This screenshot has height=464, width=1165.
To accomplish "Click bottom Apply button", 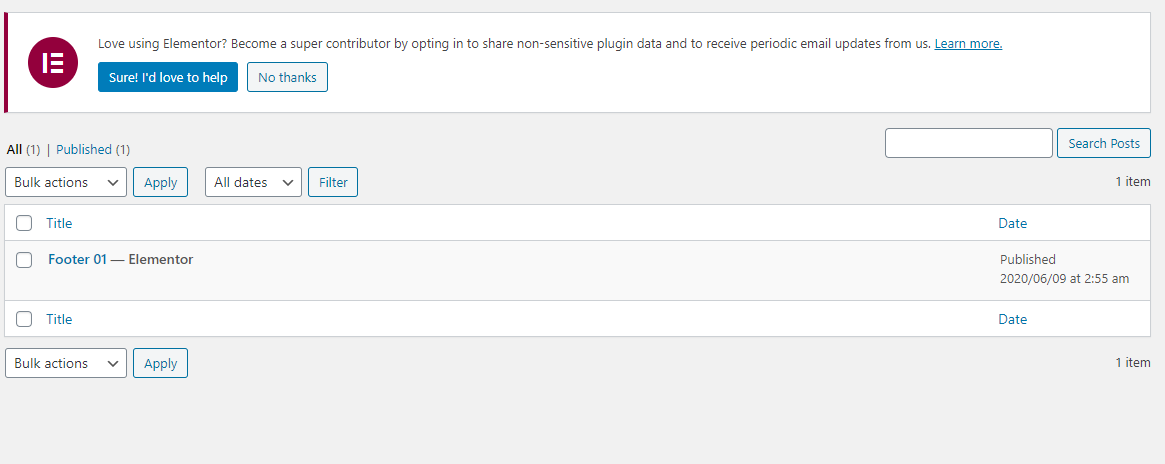I will (160, 363).
